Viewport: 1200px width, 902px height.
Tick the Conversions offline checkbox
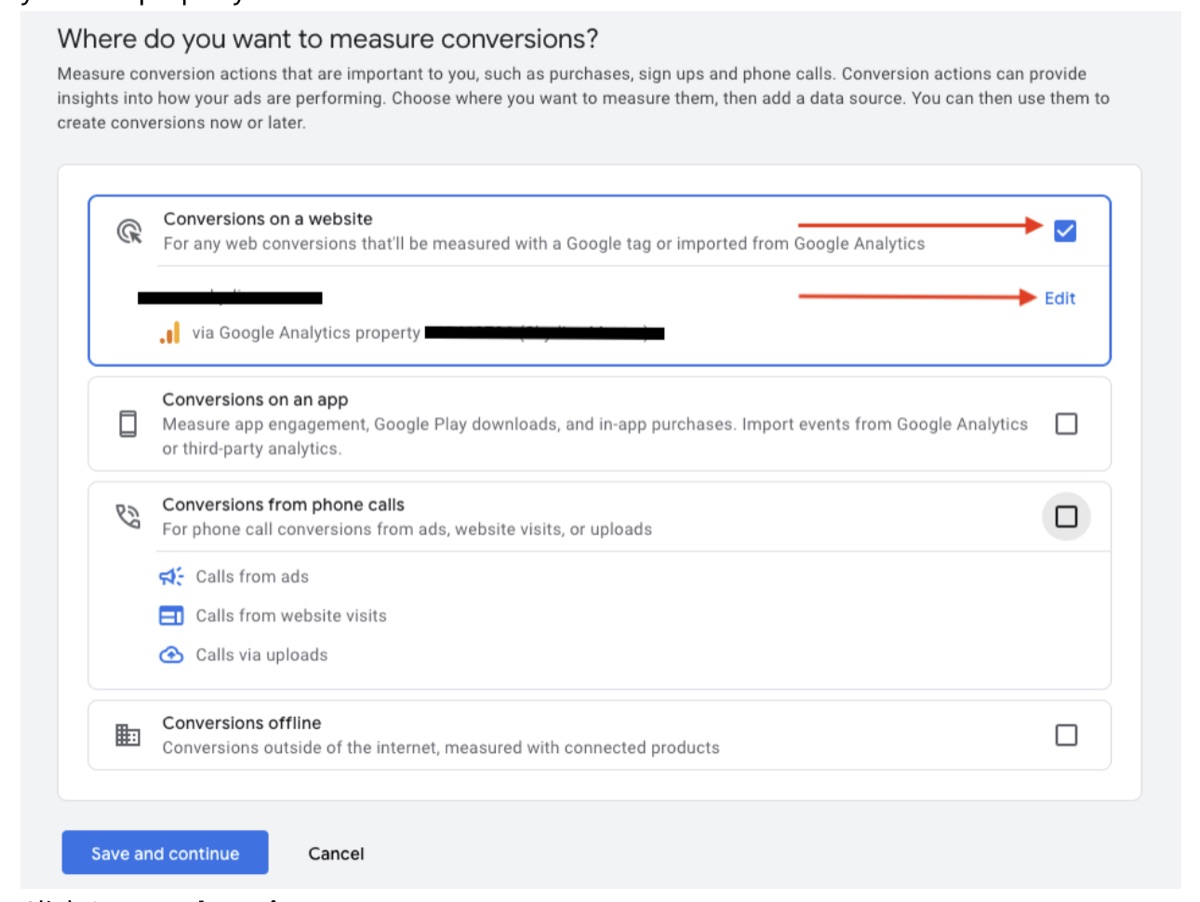coord(1066,735)
